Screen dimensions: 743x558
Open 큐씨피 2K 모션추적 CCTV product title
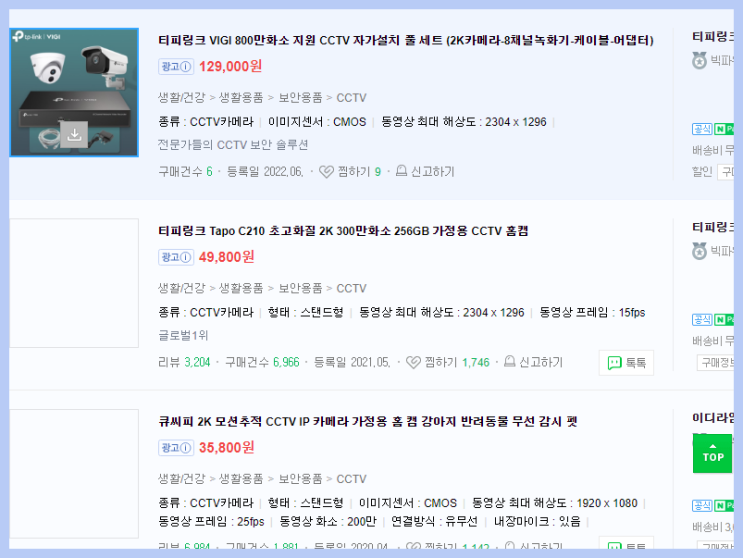click(x=368, y=421)
